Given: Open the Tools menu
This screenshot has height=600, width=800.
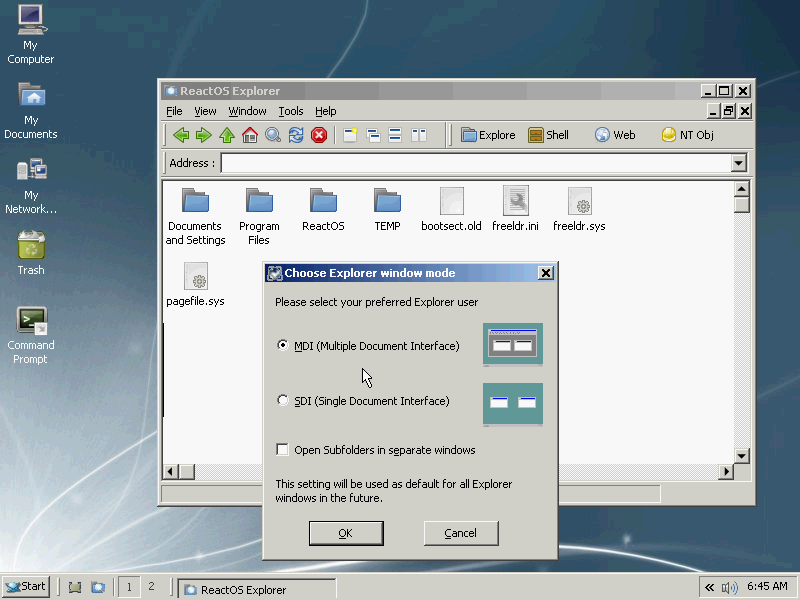Looking at the screenshot, I should pyautogui.click(x=291, y=111).
